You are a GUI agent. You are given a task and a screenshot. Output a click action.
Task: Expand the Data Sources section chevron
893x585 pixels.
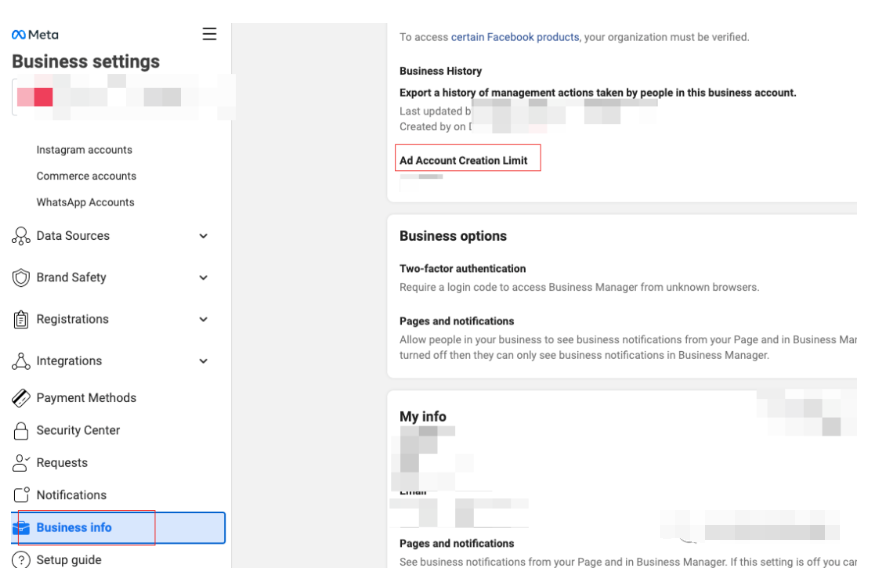tap(203, 236)
